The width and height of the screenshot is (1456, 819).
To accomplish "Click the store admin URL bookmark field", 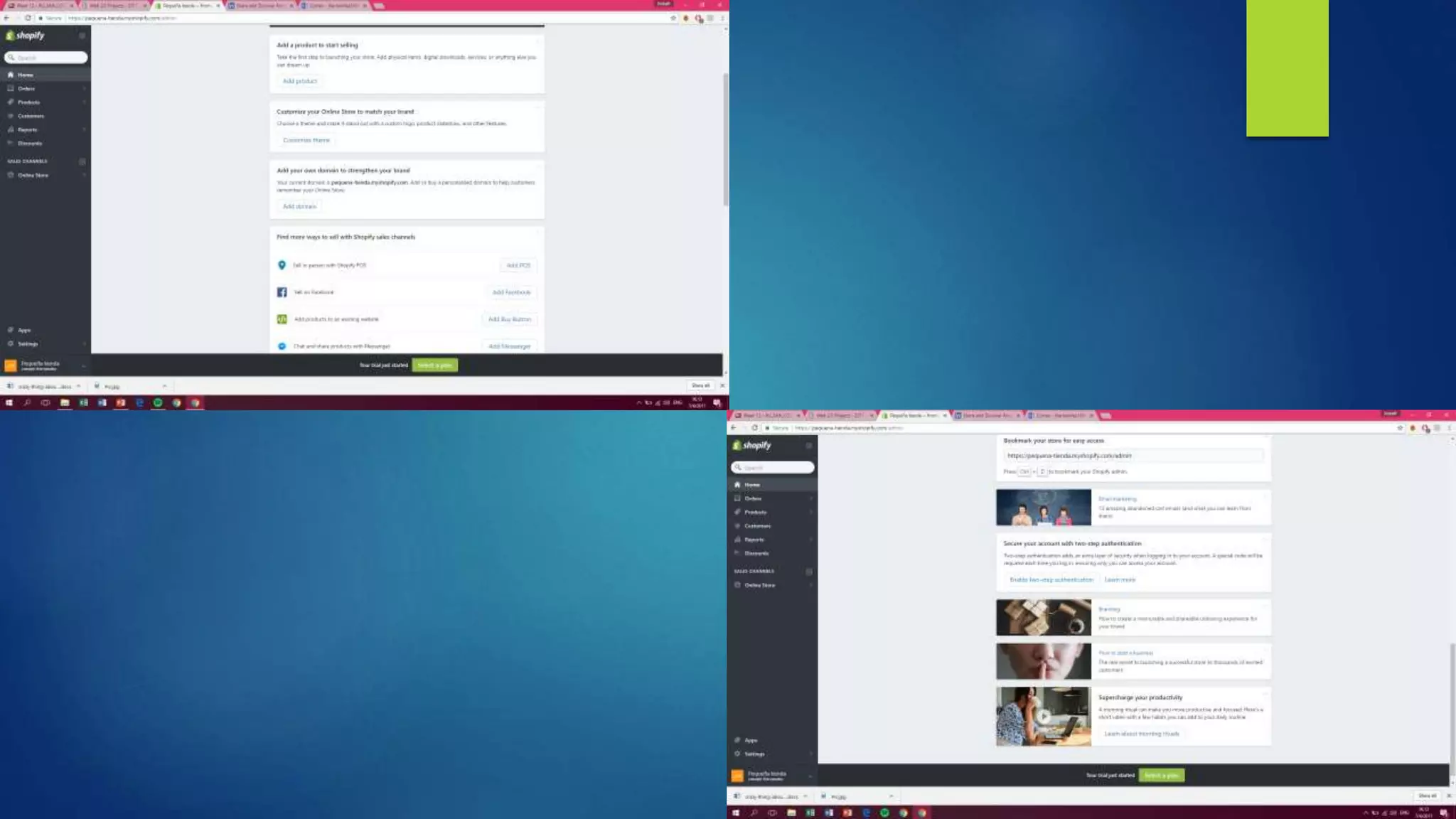I will pyautogui.click(x=1133, y=456).
